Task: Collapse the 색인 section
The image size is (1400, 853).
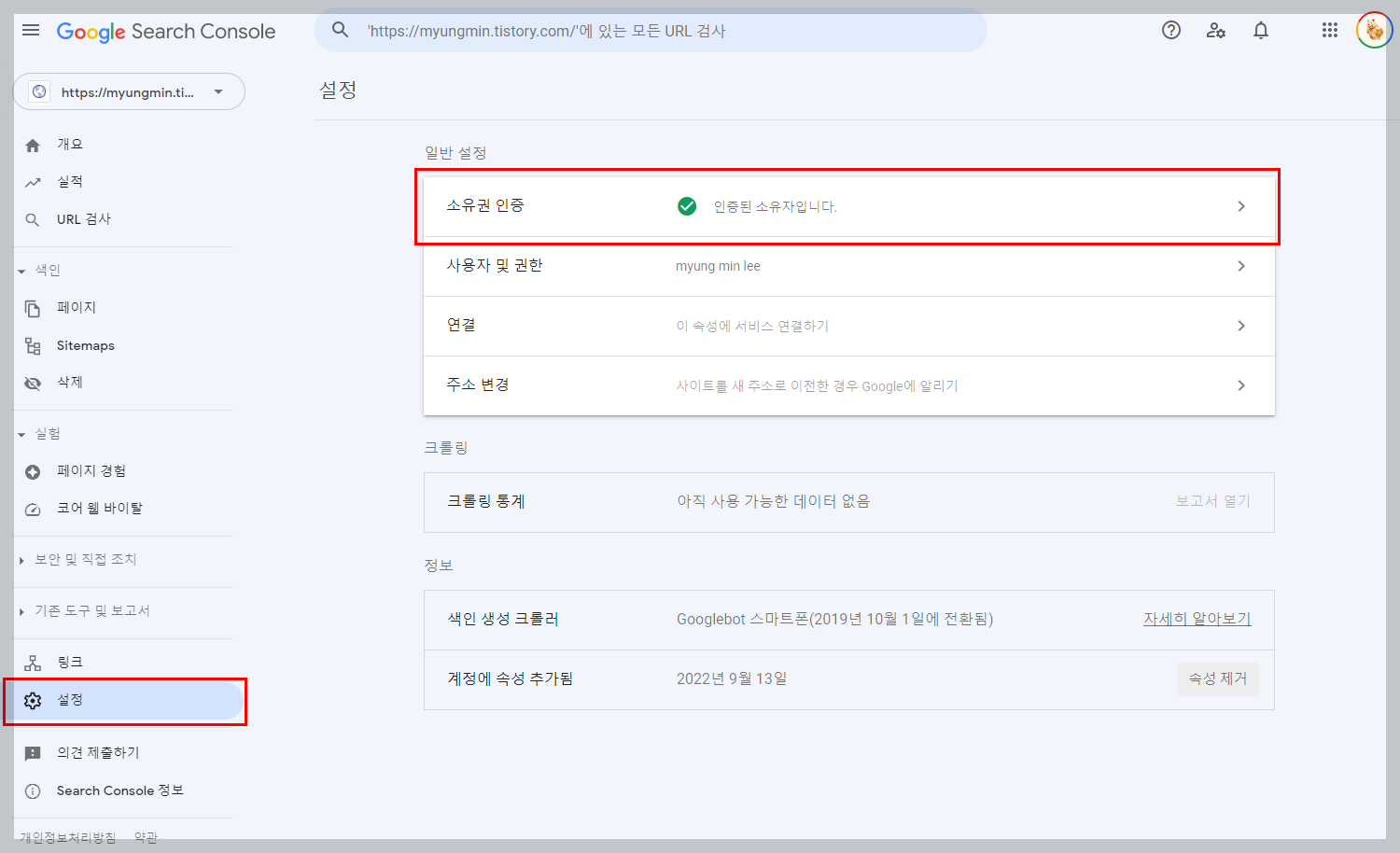Action: point(21,271)
